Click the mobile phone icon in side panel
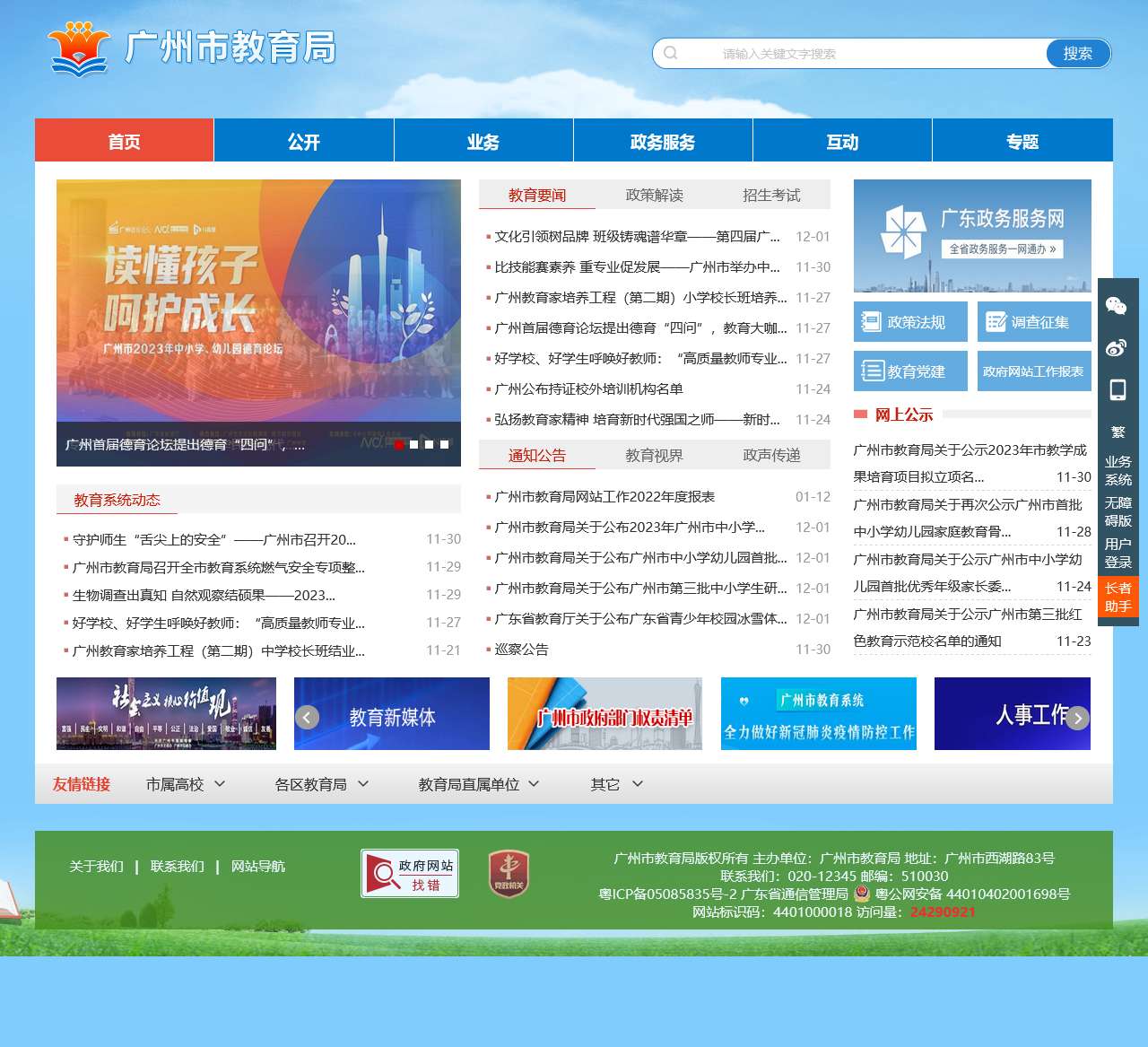Image resolution: width=1148 pixels, height=1047 pixels. point(1118,390)
